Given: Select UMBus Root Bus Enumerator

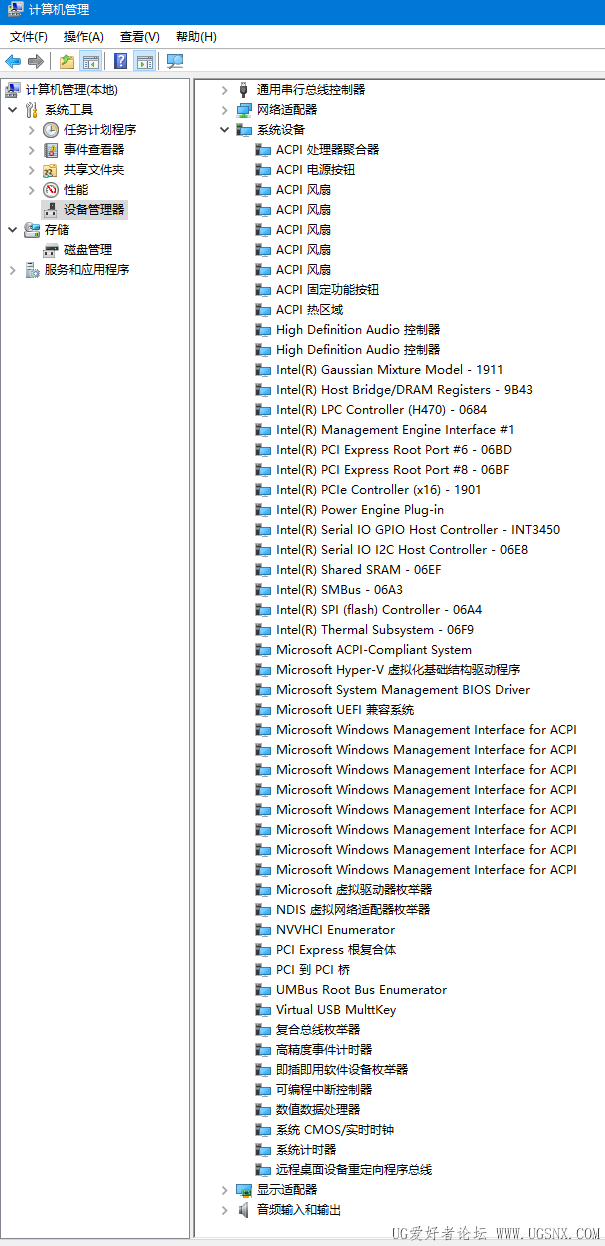Looking at the screenshot, I should [x=362, y=990].
